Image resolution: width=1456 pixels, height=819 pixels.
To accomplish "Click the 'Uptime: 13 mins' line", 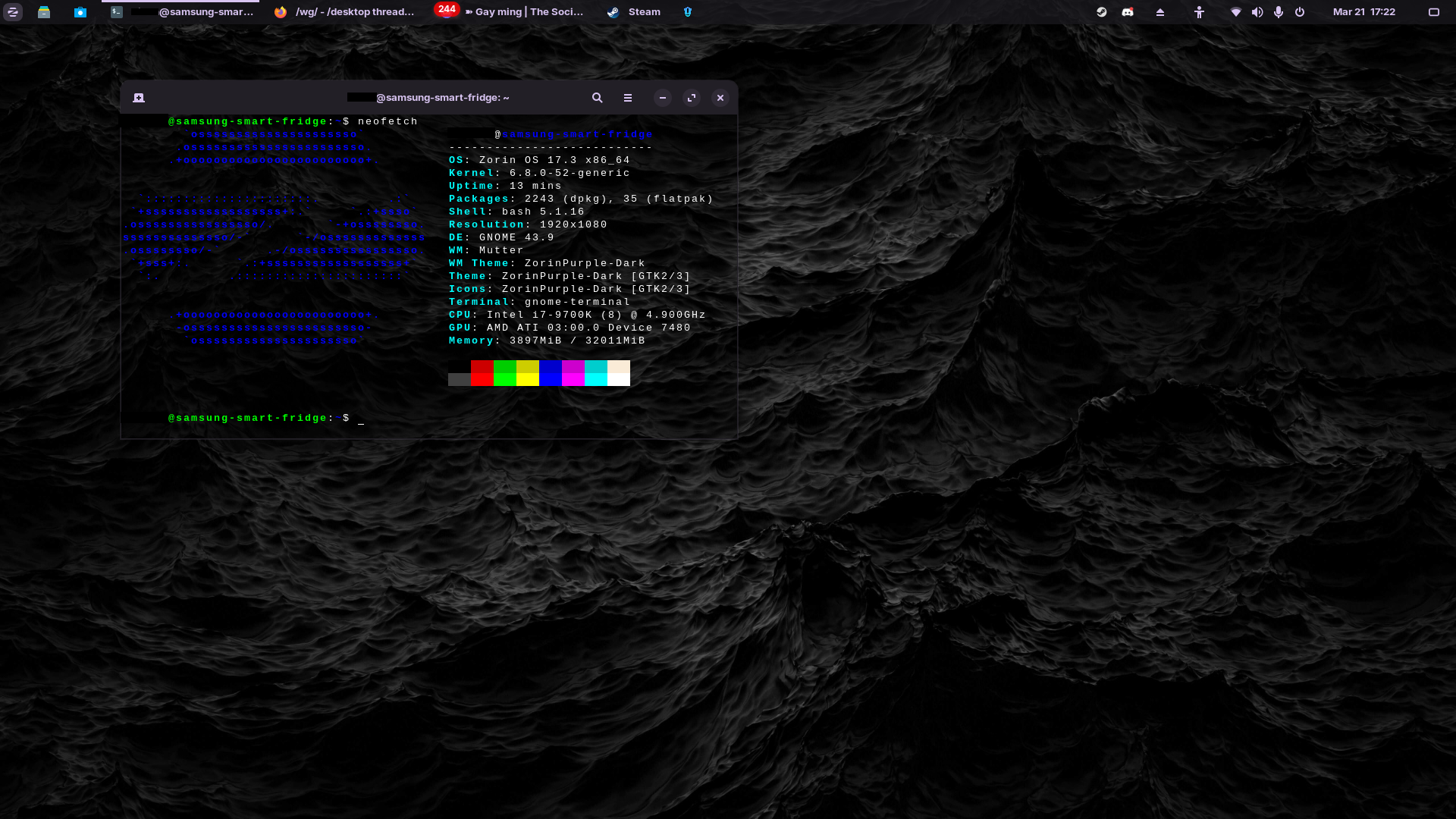I will coord(505,186).
